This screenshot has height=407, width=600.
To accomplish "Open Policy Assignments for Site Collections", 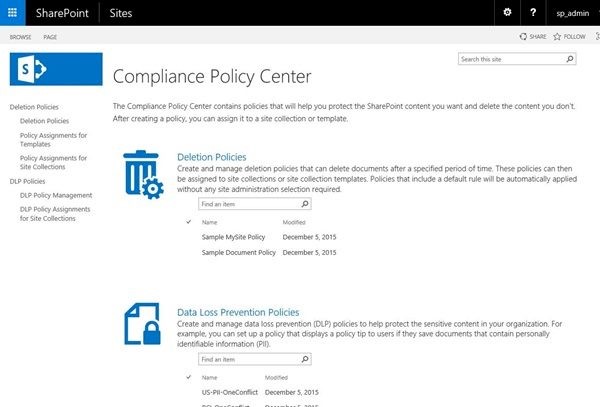I will 53,162.
